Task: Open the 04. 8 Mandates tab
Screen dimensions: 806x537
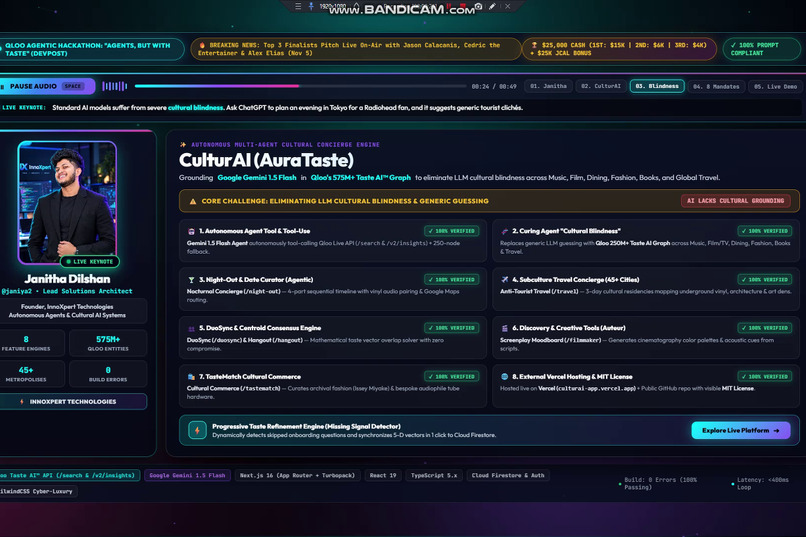Action: coord(716,86)
